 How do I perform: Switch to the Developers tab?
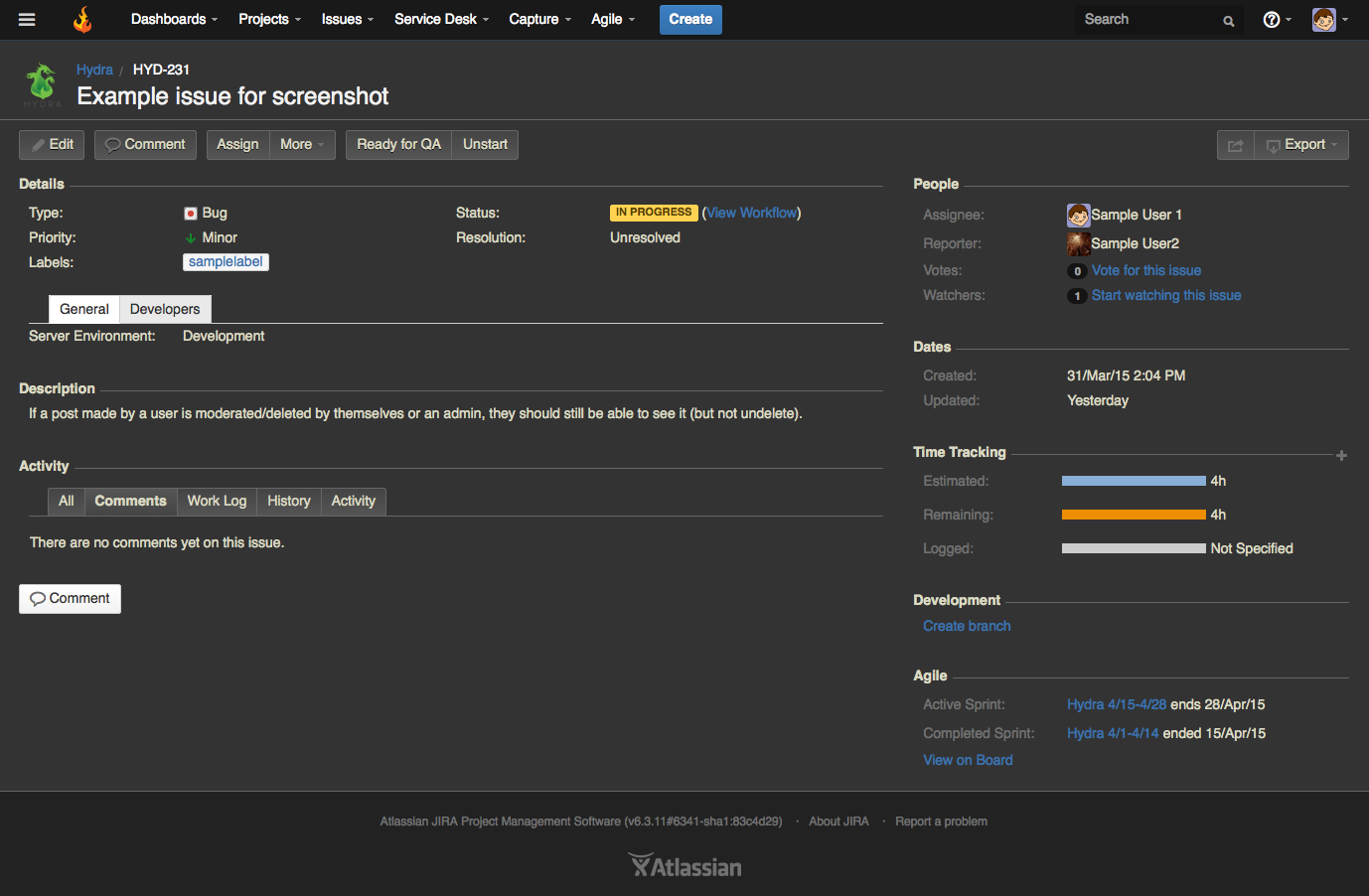tap(164, 309)
